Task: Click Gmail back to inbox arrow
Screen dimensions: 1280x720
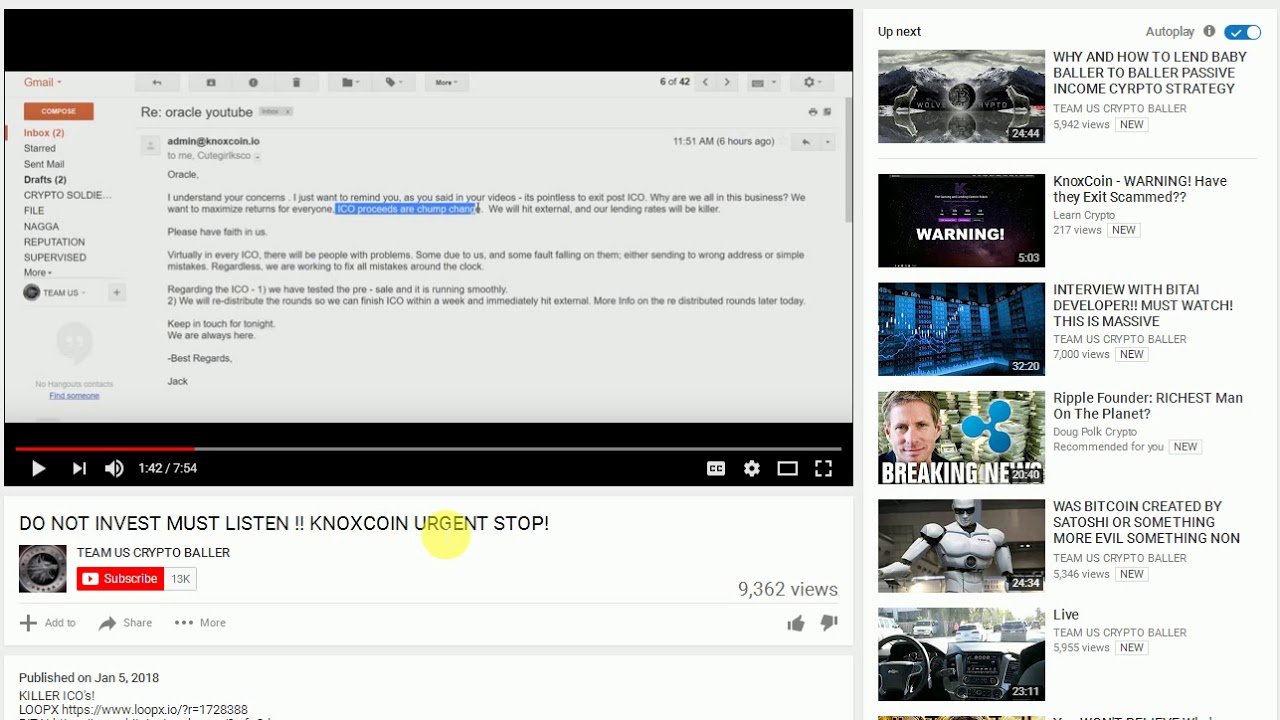Action: point(157,82)
